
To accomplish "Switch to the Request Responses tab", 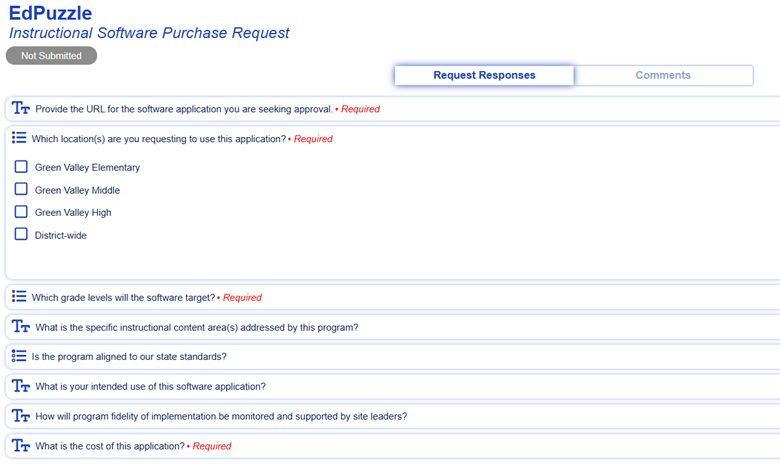I will pyautogui.click(x=484, y=75).
